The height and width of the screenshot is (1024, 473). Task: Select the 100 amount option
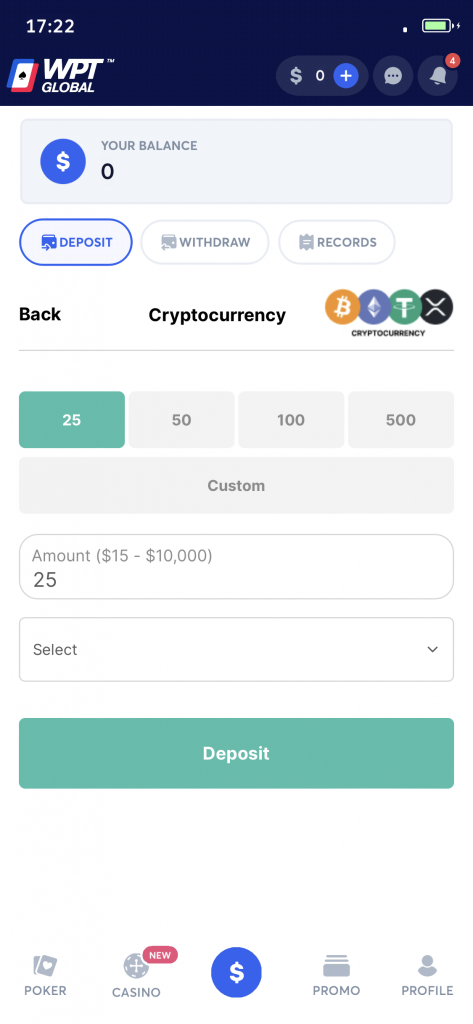pos(291,420)
